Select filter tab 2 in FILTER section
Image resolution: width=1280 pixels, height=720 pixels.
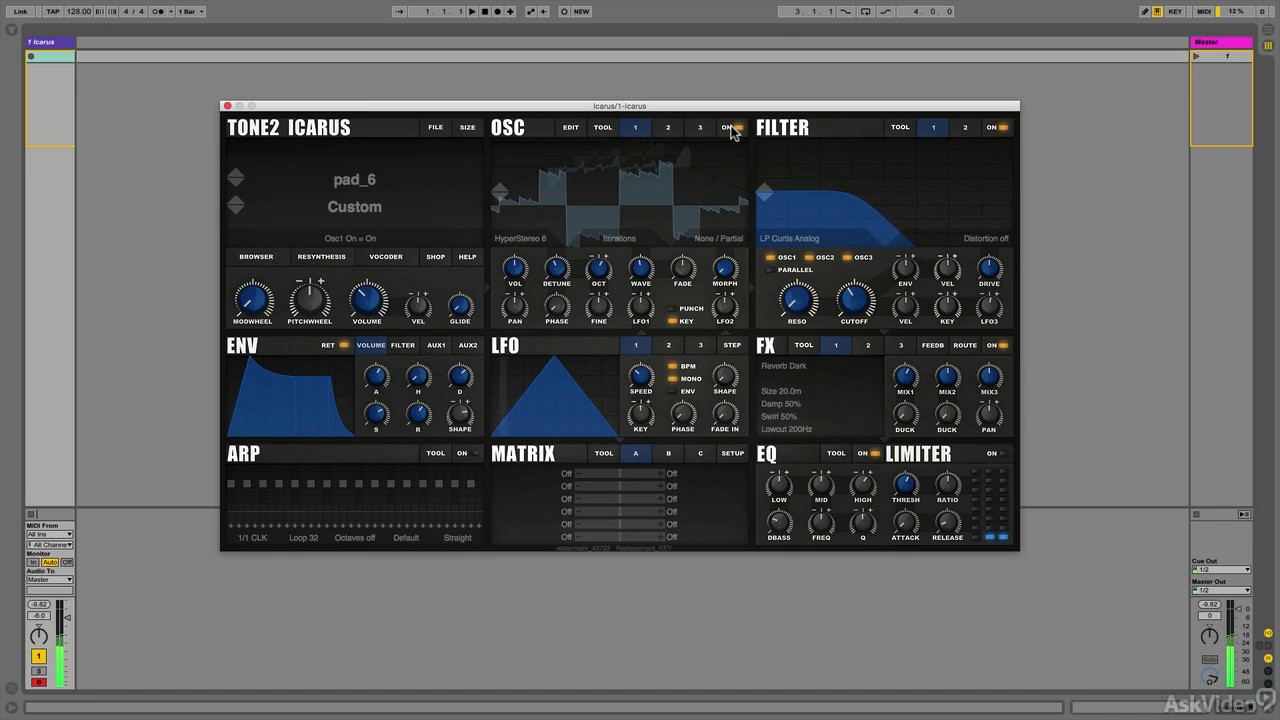(965, 127)
